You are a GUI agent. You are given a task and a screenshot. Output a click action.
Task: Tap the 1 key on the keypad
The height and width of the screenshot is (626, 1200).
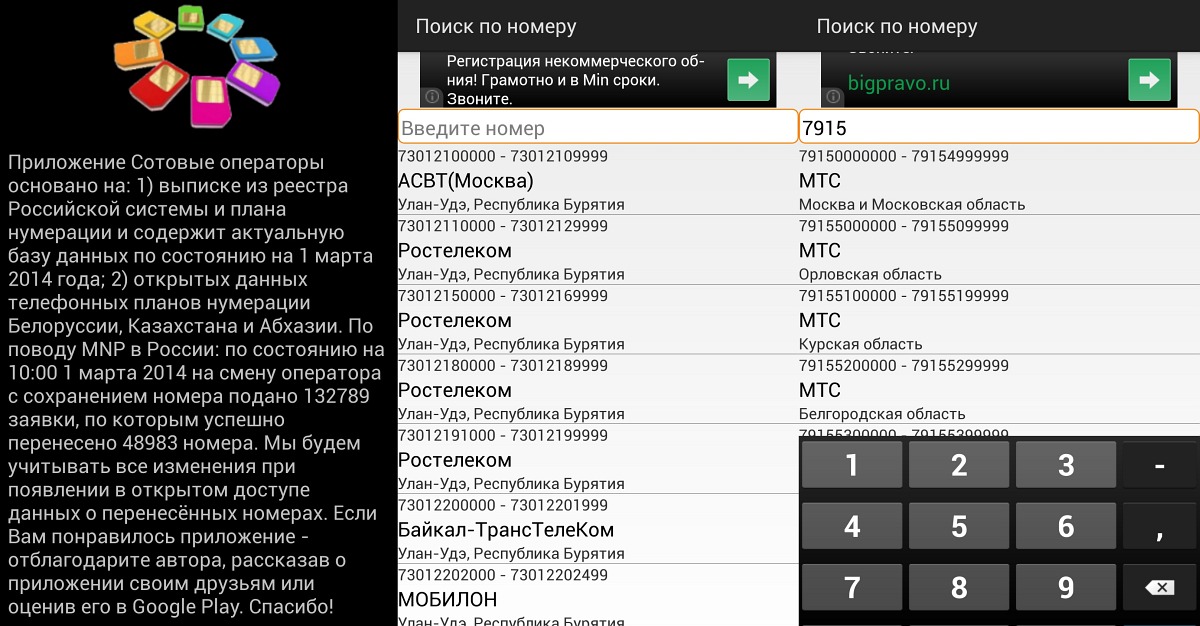[x=852, y=464]
